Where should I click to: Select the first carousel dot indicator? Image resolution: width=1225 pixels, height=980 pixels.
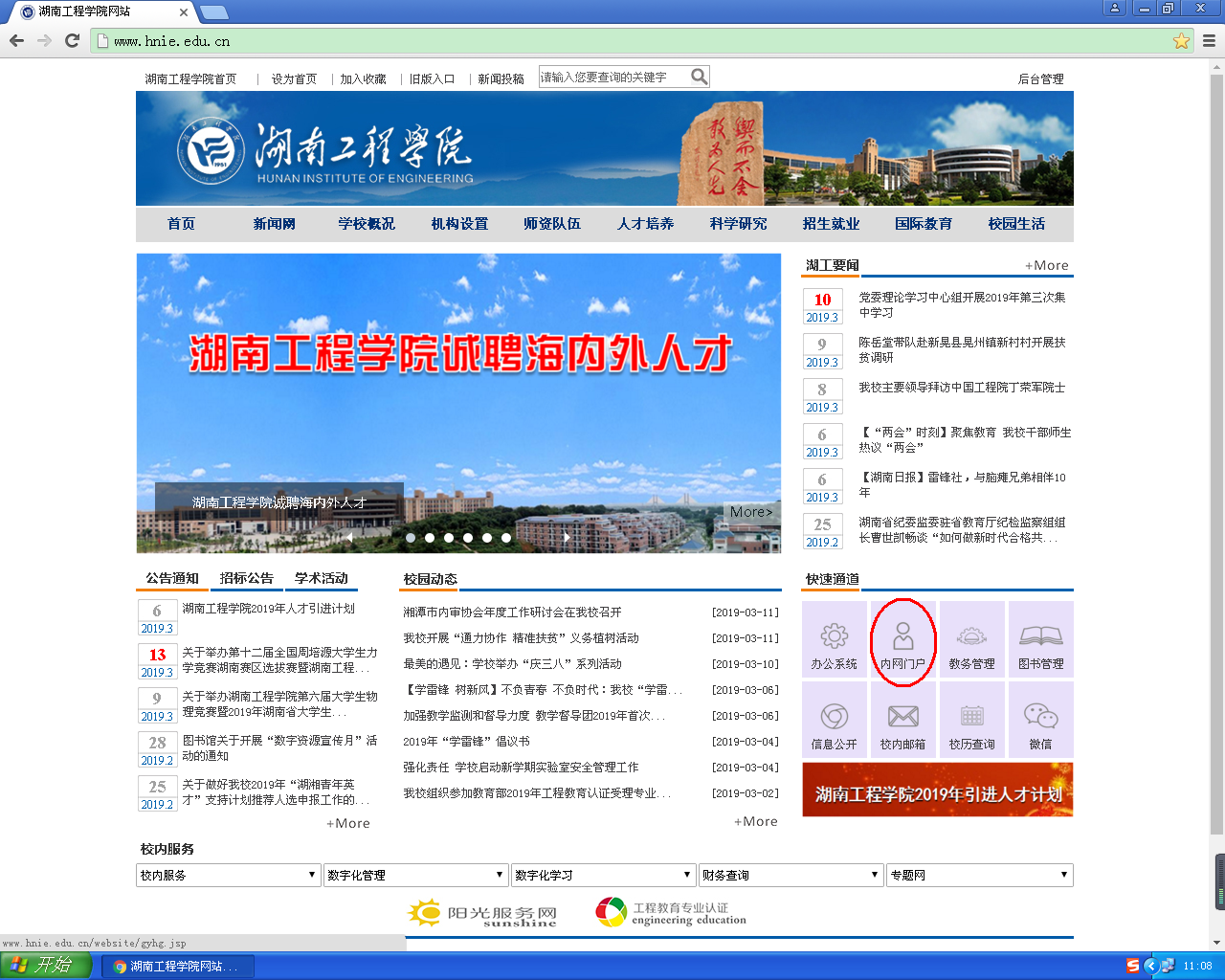[411, 538]
